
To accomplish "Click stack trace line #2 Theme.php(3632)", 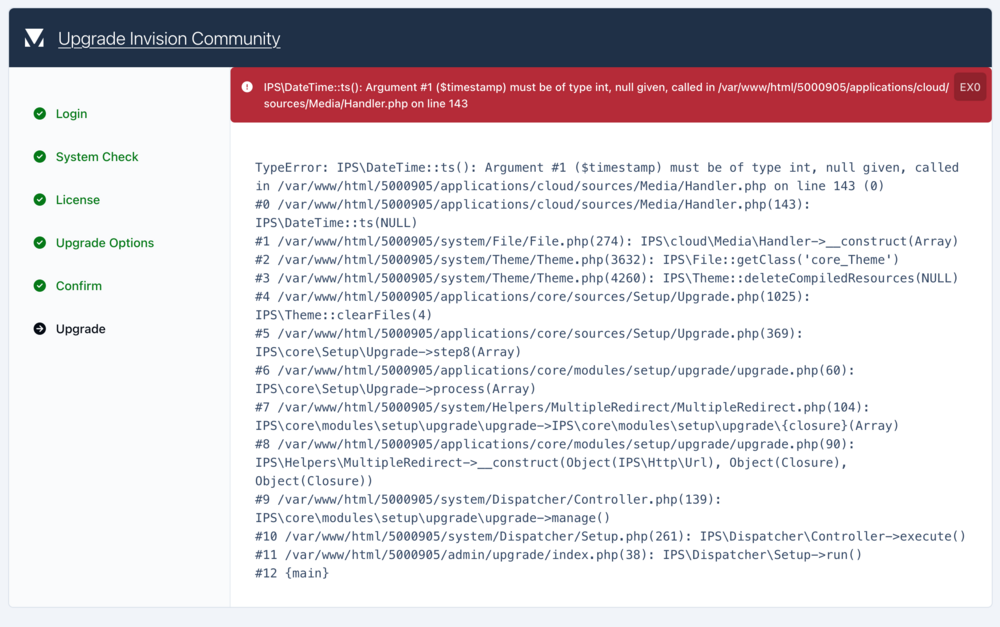I will coord(577,260).
